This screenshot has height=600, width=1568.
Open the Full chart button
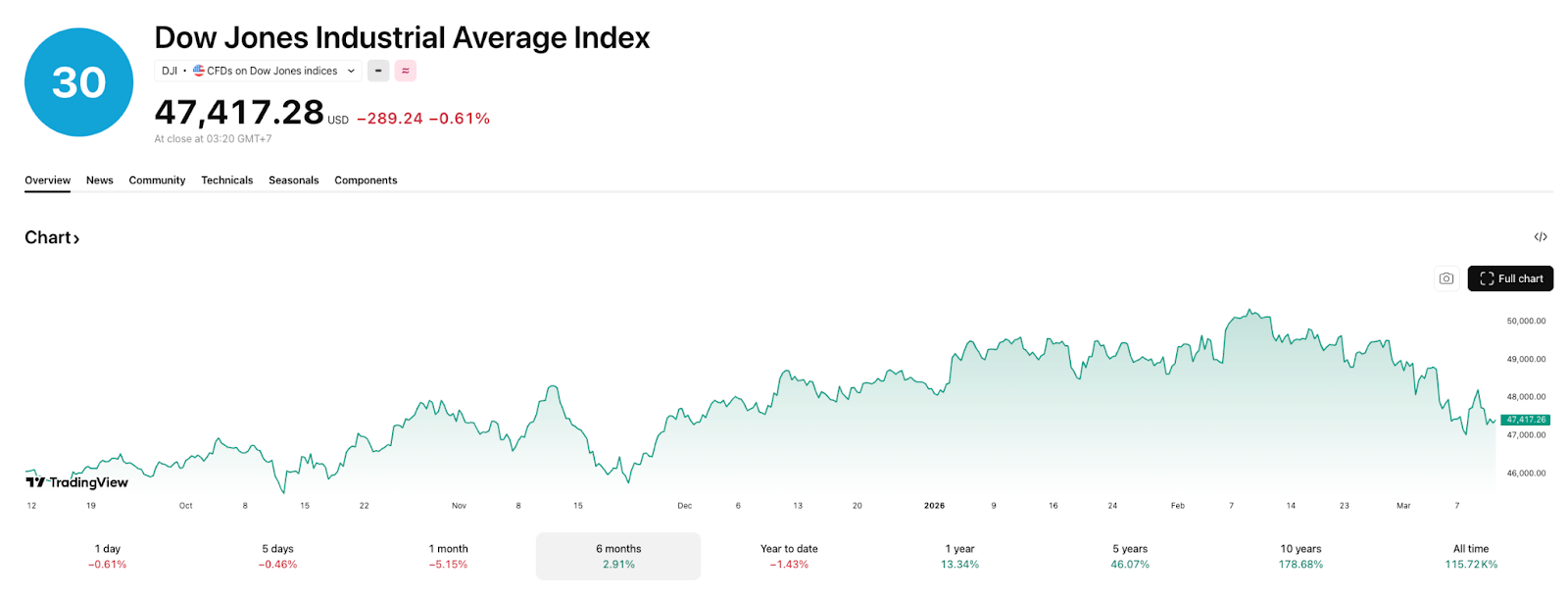(1510, 278)
